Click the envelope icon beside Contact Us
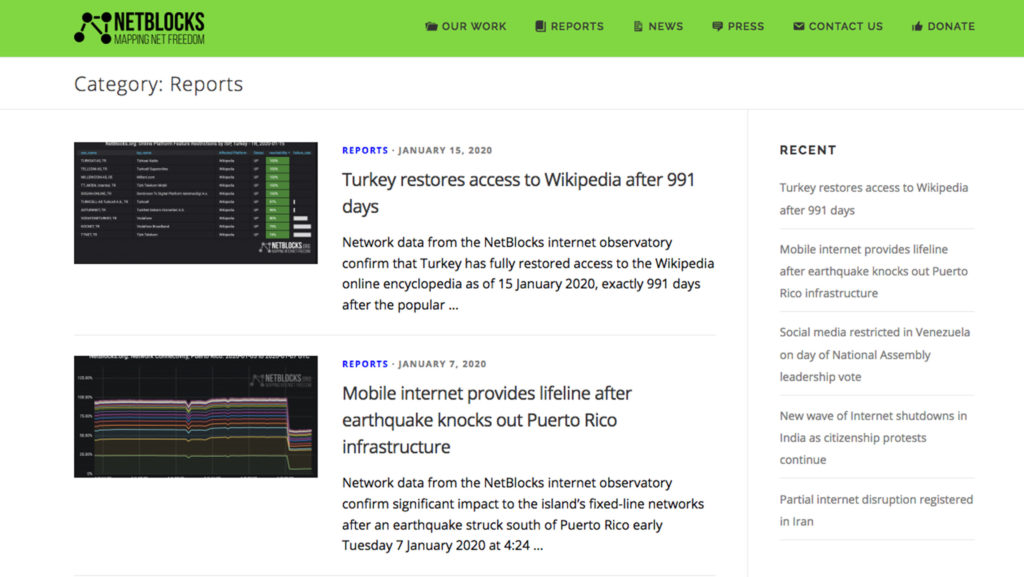The width and height of the screenshot is (1024, 577). pos(798,26)
